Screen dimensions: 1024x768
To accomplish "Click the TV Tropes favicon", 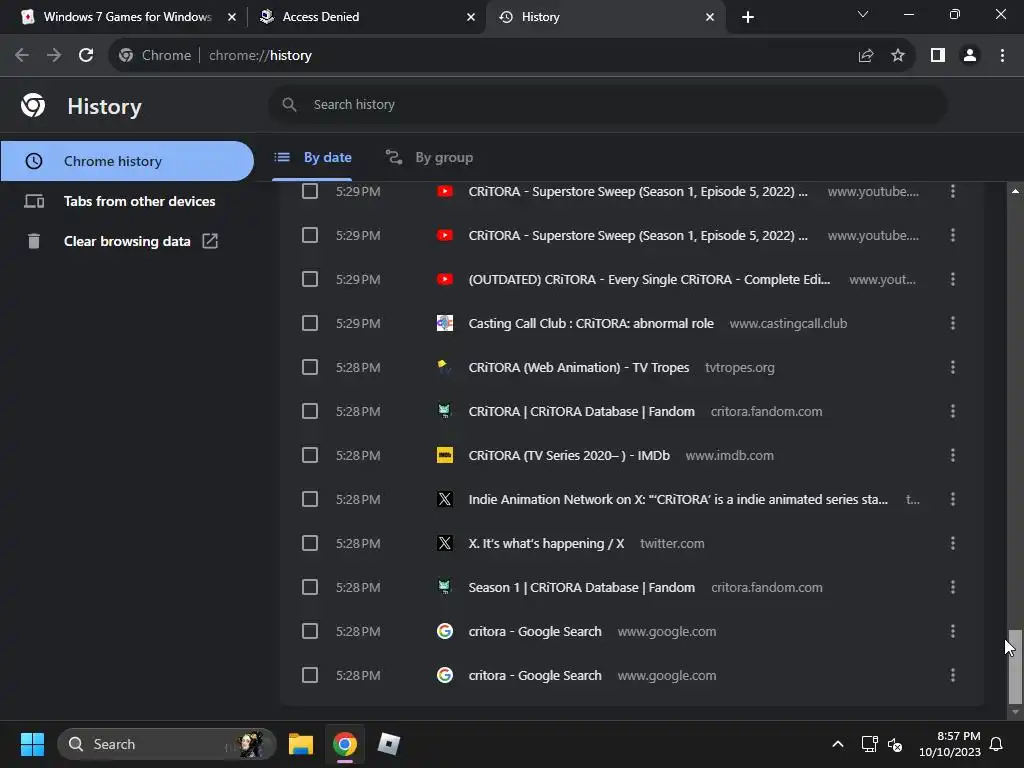I will point(445,367).
